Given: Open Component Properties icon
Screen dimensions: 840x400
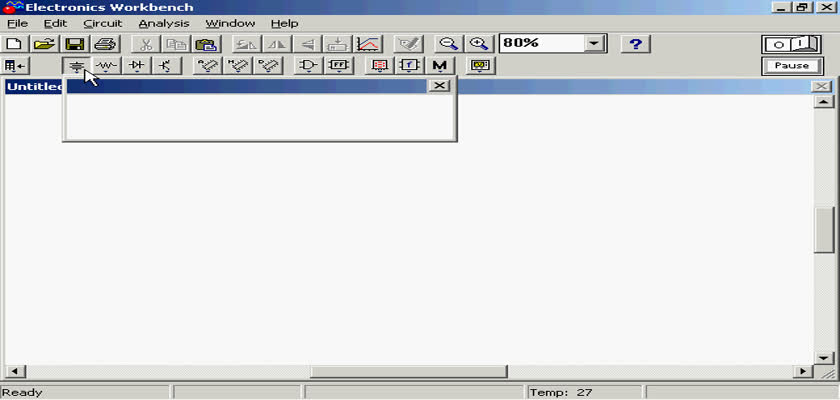Looking at the screenshot, I should (409, 43).
